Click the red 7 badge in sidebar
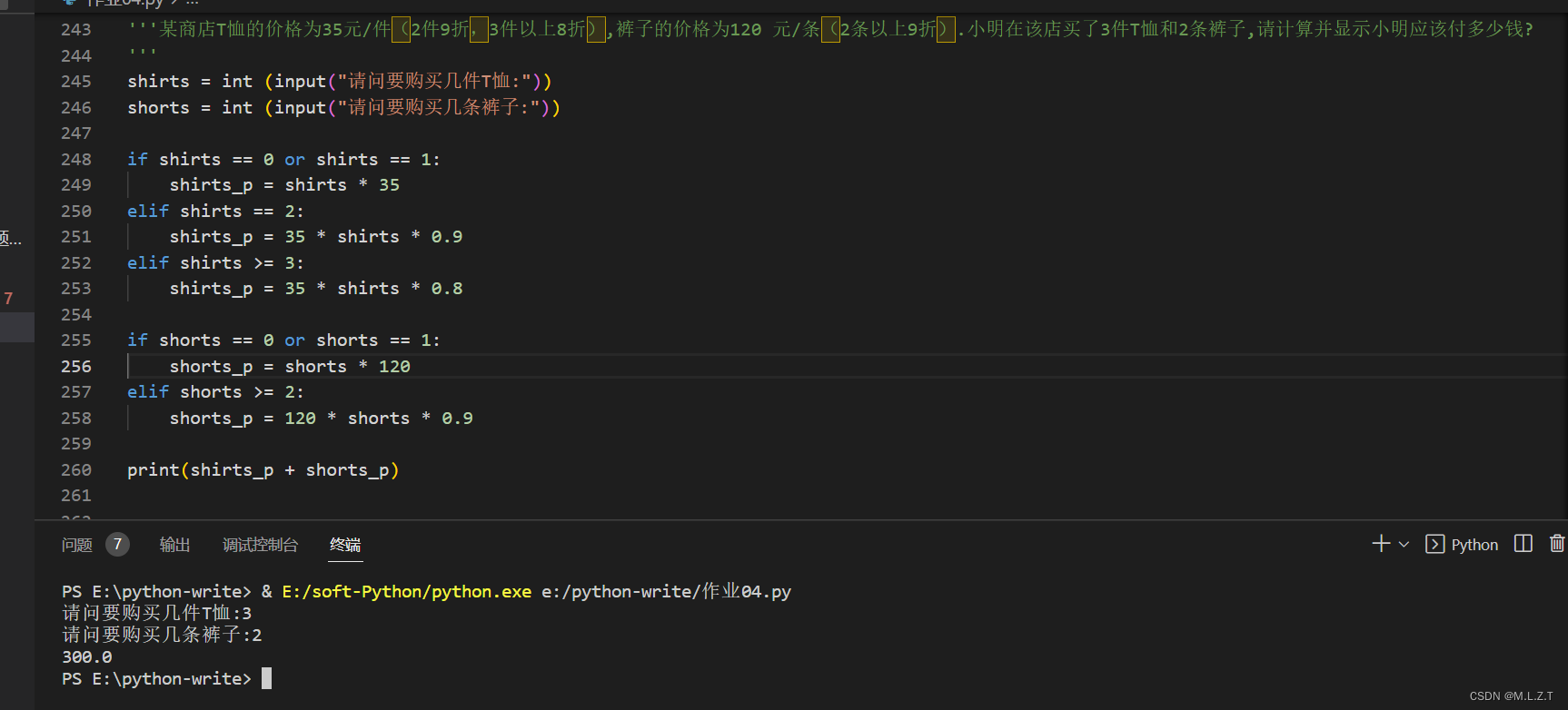The image size is (1568, 710). point(8,298)
